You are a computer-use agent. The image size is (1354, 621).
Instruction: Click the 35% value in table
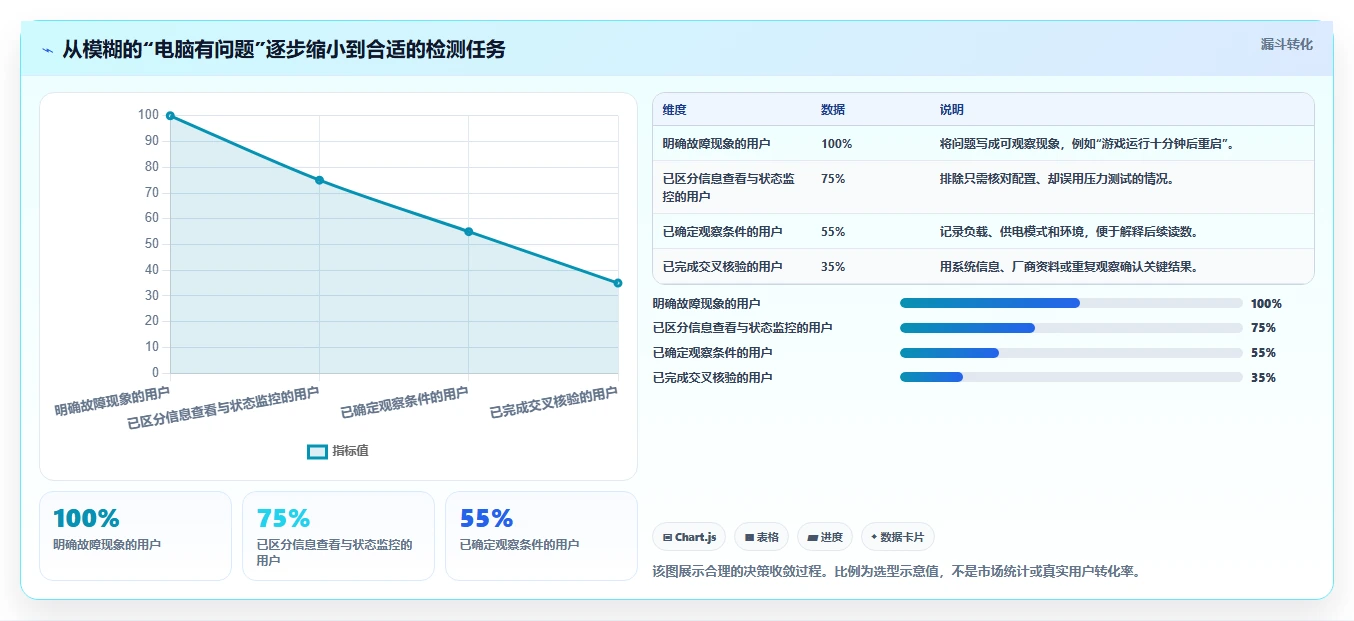point(833,267)
